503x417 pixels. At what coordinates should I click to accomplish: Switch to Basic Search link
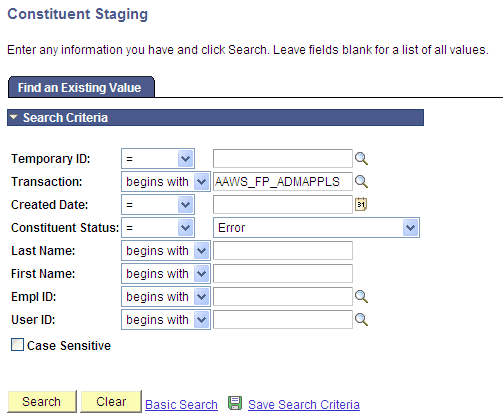pyautogui.click(x=181, y=405)
